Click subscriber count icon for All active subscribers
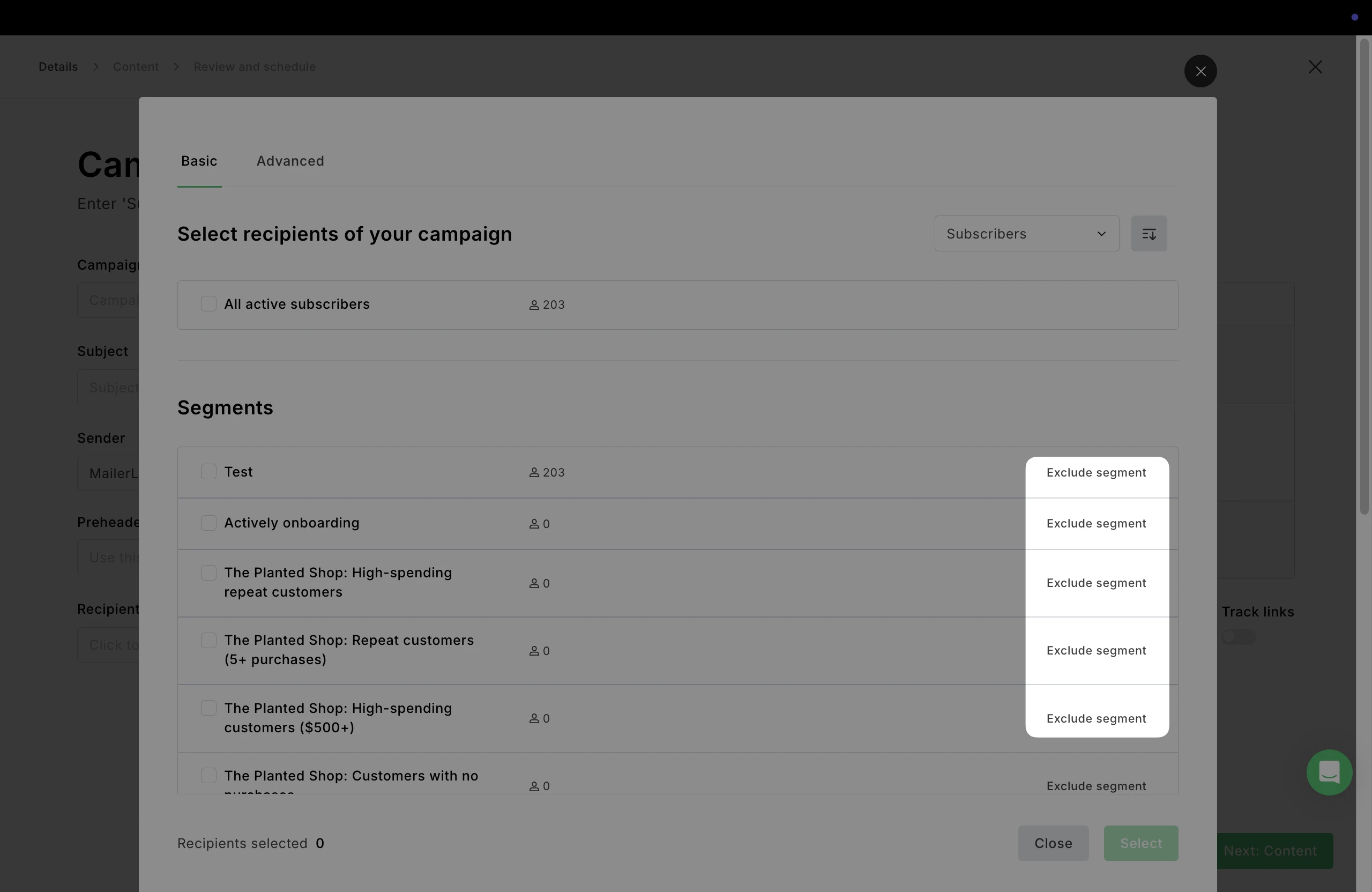The width and height of the screenshot is (1372, 892). click(x=534, y=305)
